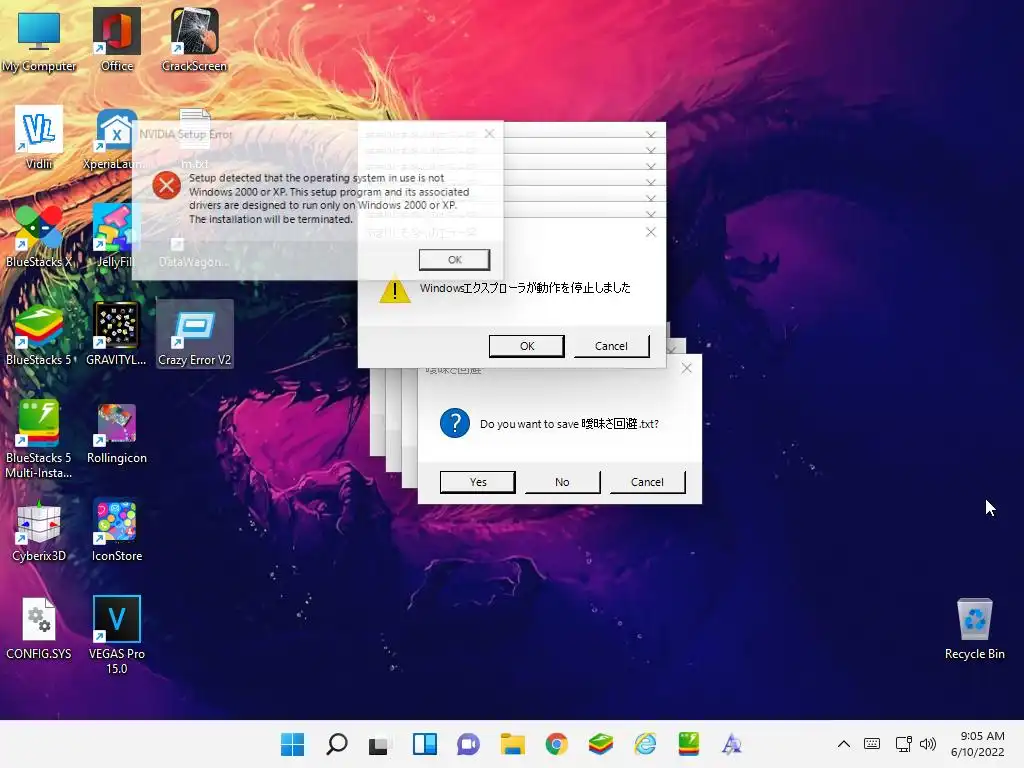This screenshot has height=768, width=1024.
Task: Click Cancel in Windows Explorer warning dialog
Action: coord(611,346)
